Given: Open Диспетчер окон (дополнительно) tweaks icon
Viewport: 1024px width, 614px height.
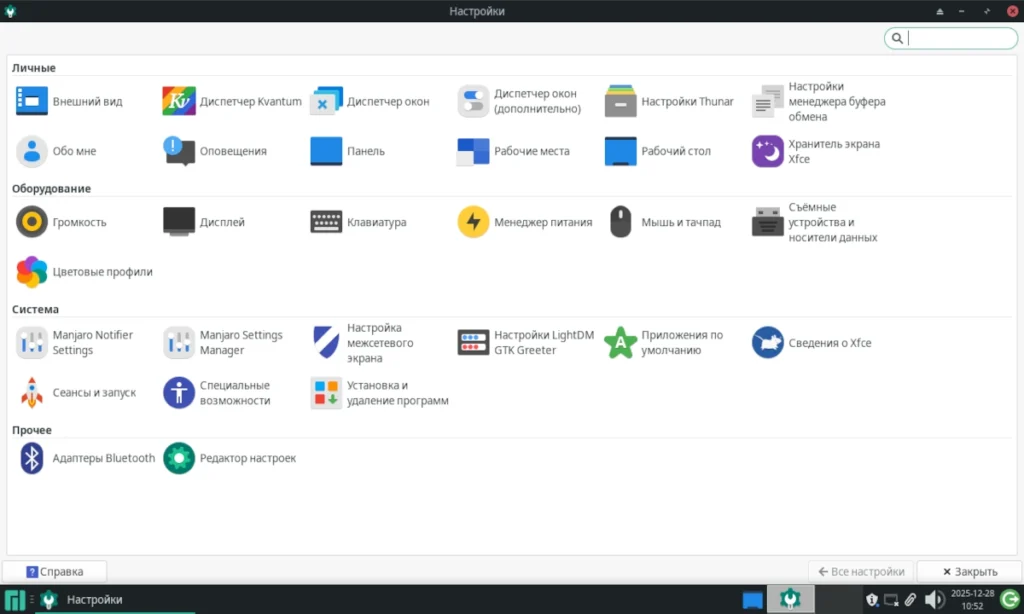Looking at the screenshot, I should point(473,101).
